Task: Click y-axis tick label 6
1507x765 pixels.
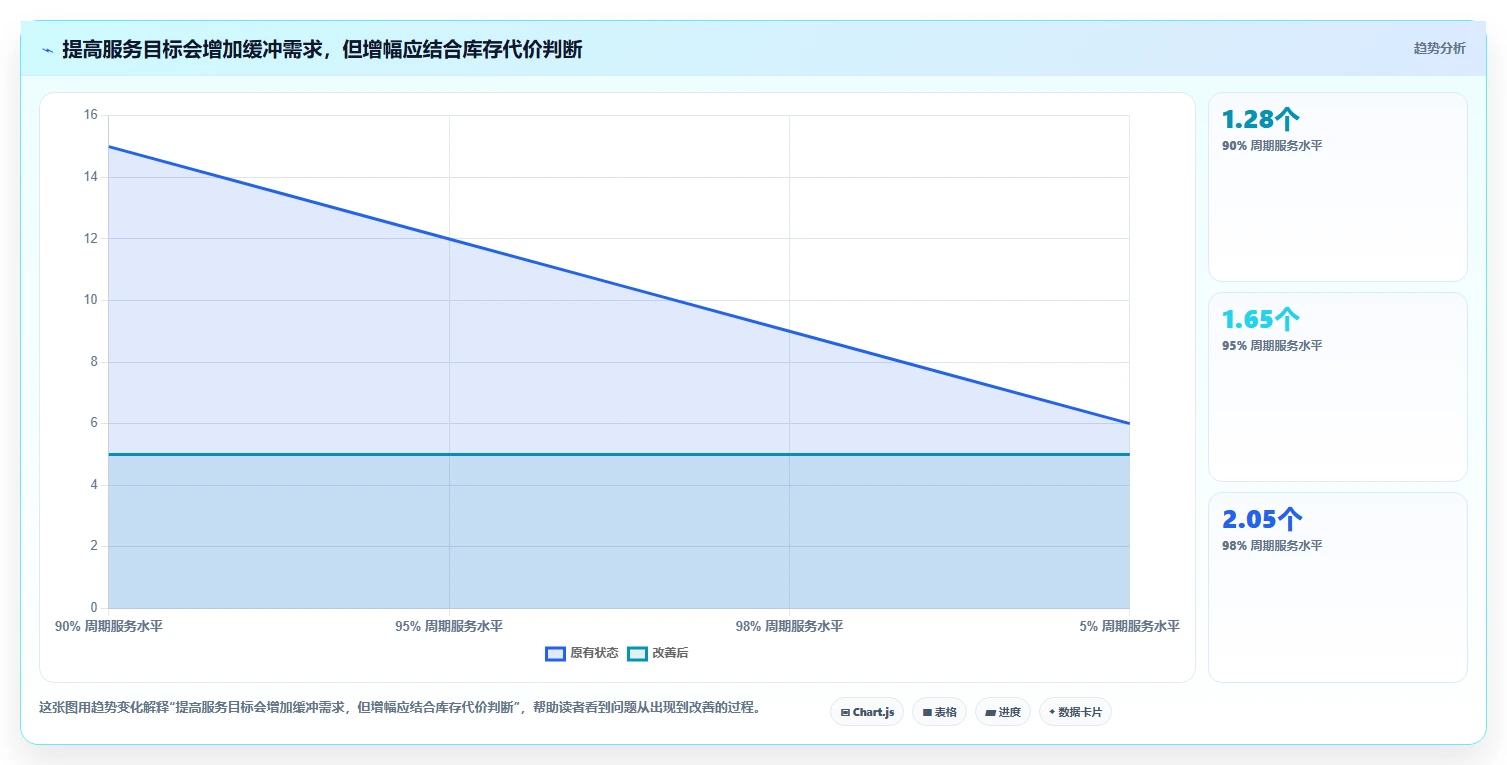Action: pyautogui.click(x=95, y=423)
